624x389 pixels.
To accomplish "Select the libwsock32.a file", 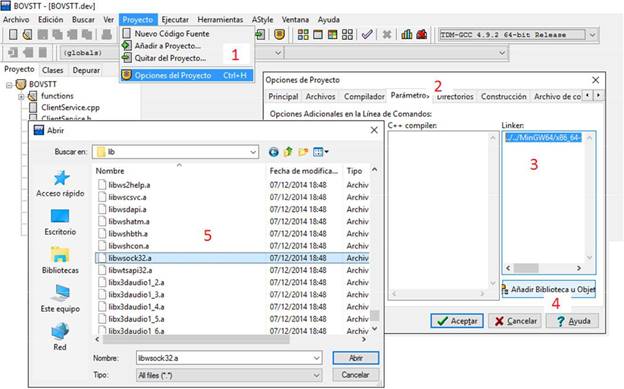I will (x=232, y=258).
